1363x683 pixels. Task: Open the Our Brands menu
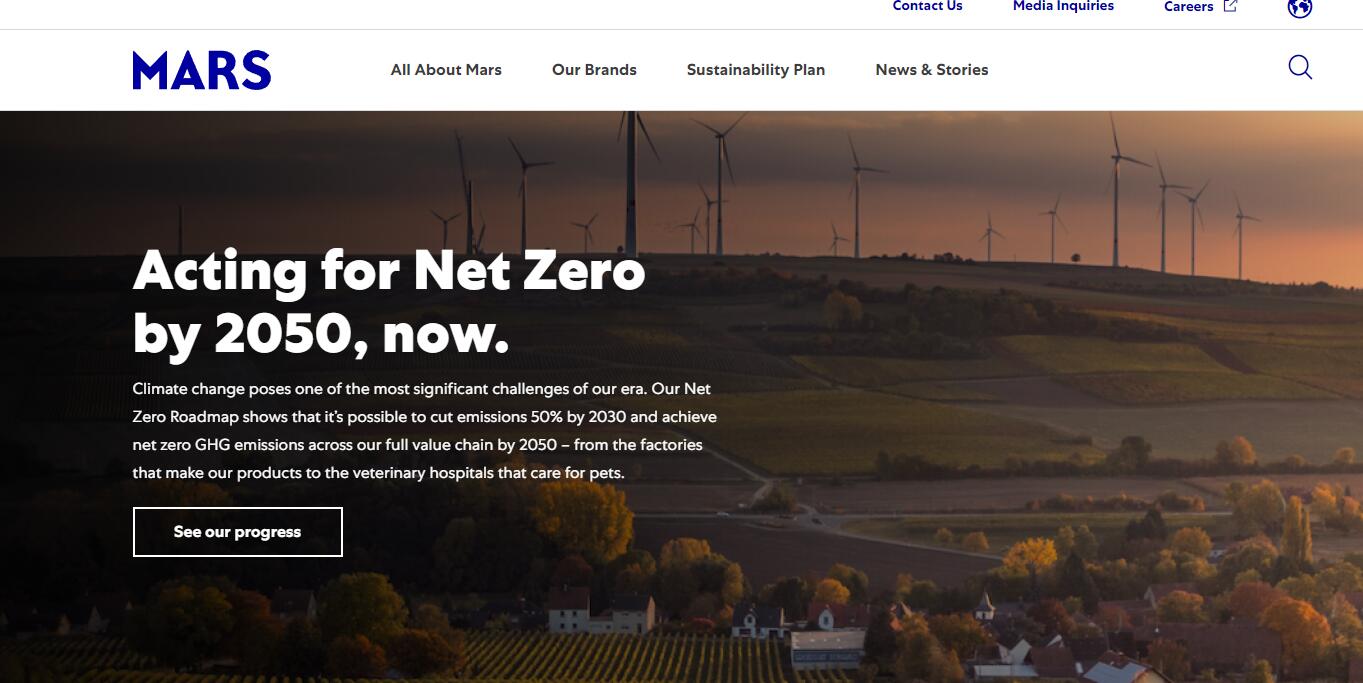[594, 70]
